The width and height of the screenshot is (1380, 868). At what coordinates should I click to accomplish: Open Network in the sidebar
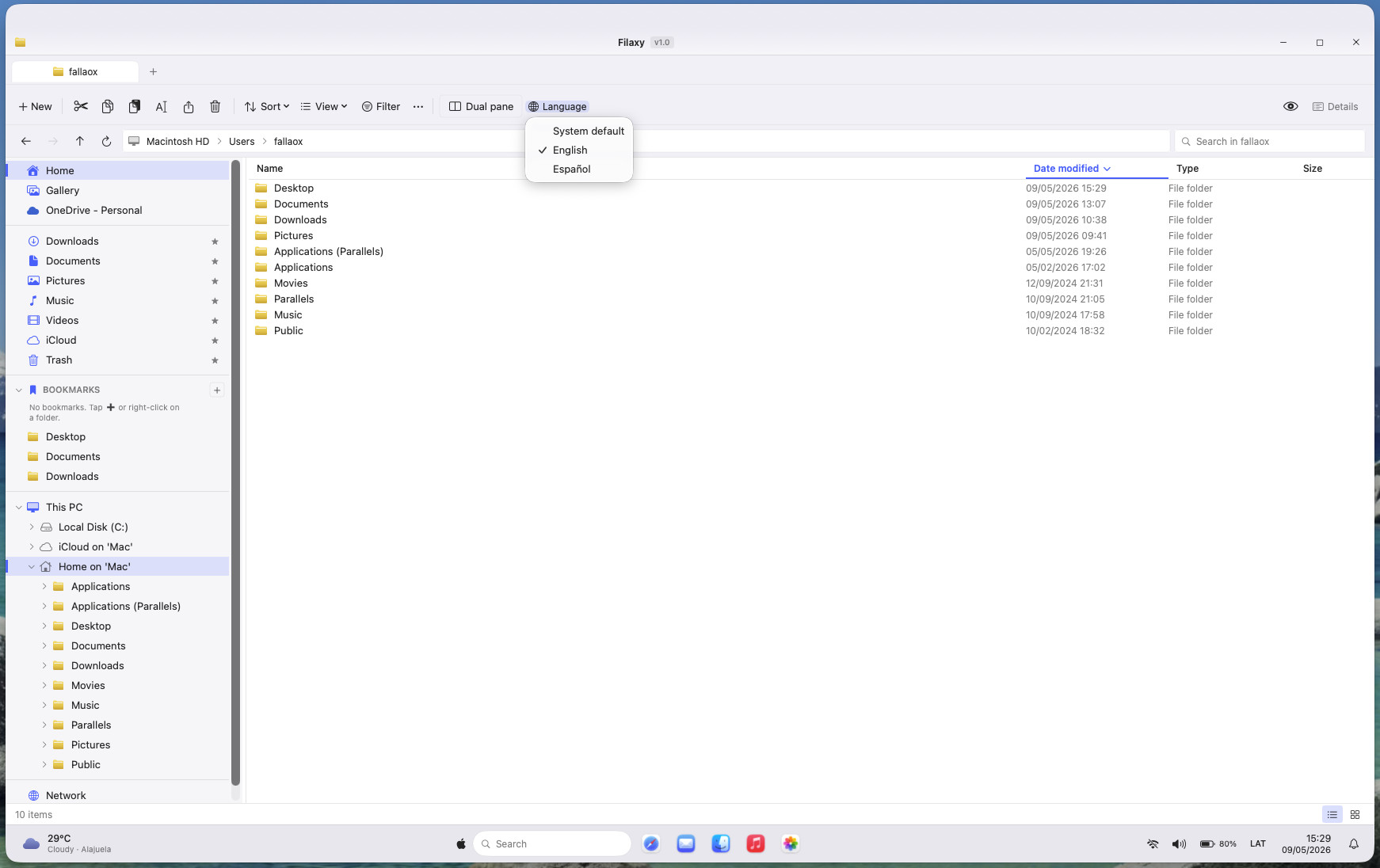coord(117,795)
